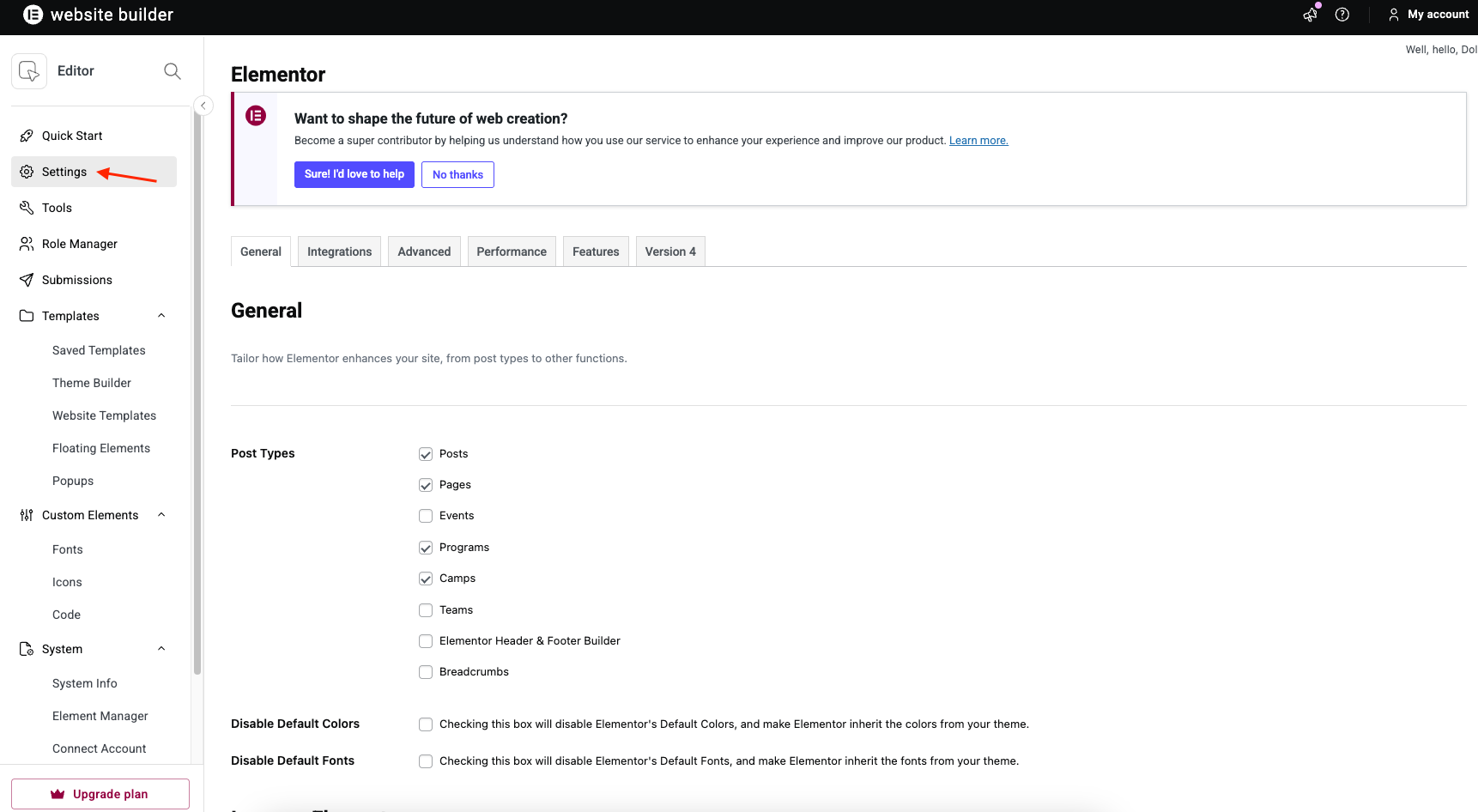This screenshot has height=812, width=1478.
Task: Click the Submissions paper plane icon
Action: (x=27, y=280)
